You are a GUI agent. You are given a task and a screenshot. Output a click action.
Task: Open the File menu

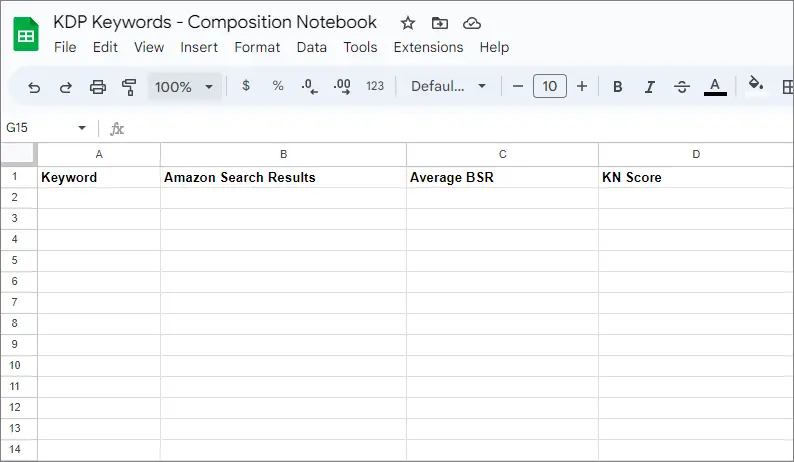(65, 47)
